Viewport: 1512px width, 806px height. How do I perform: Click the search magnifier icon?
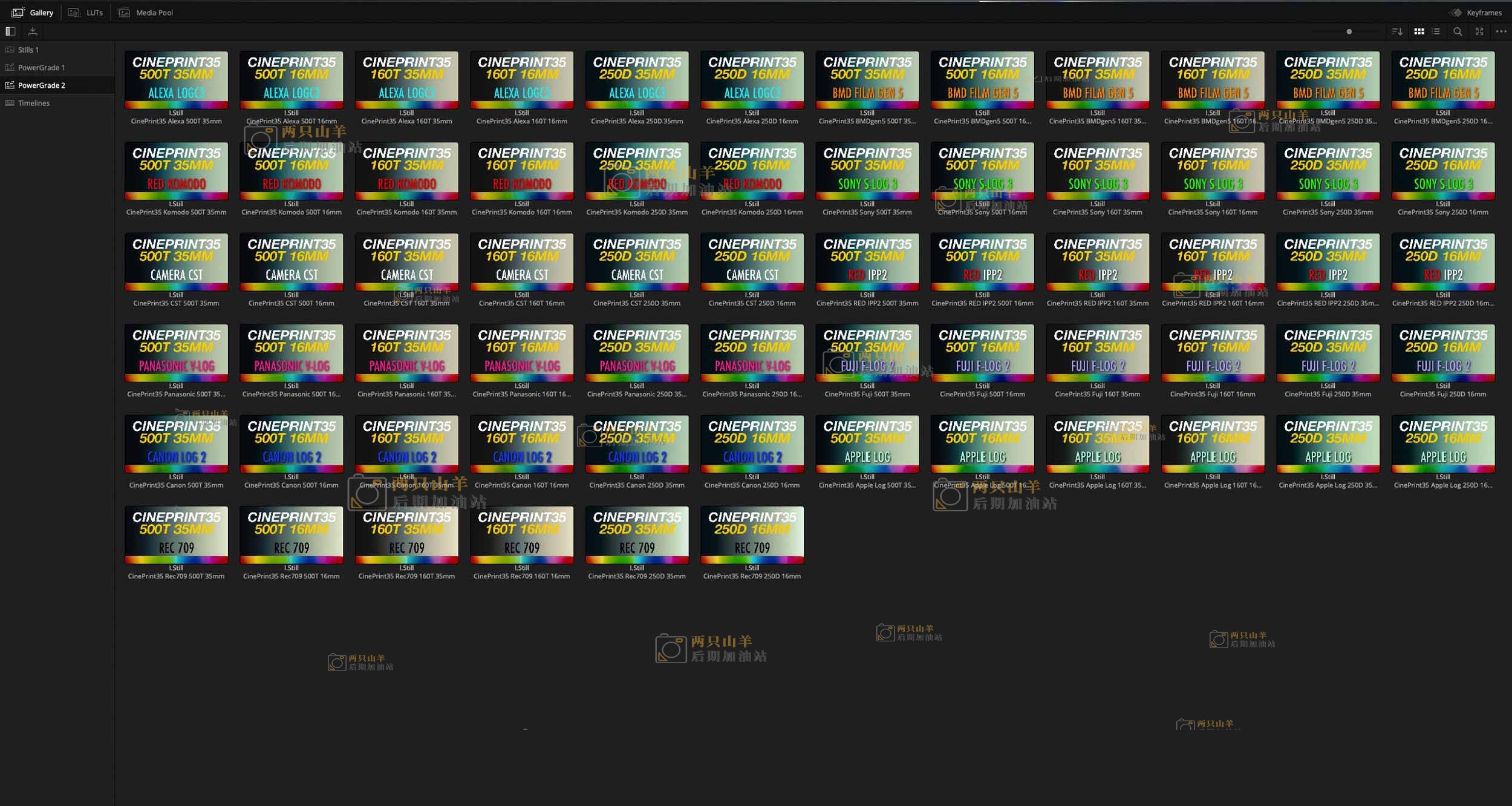[x=1458, y=31]
